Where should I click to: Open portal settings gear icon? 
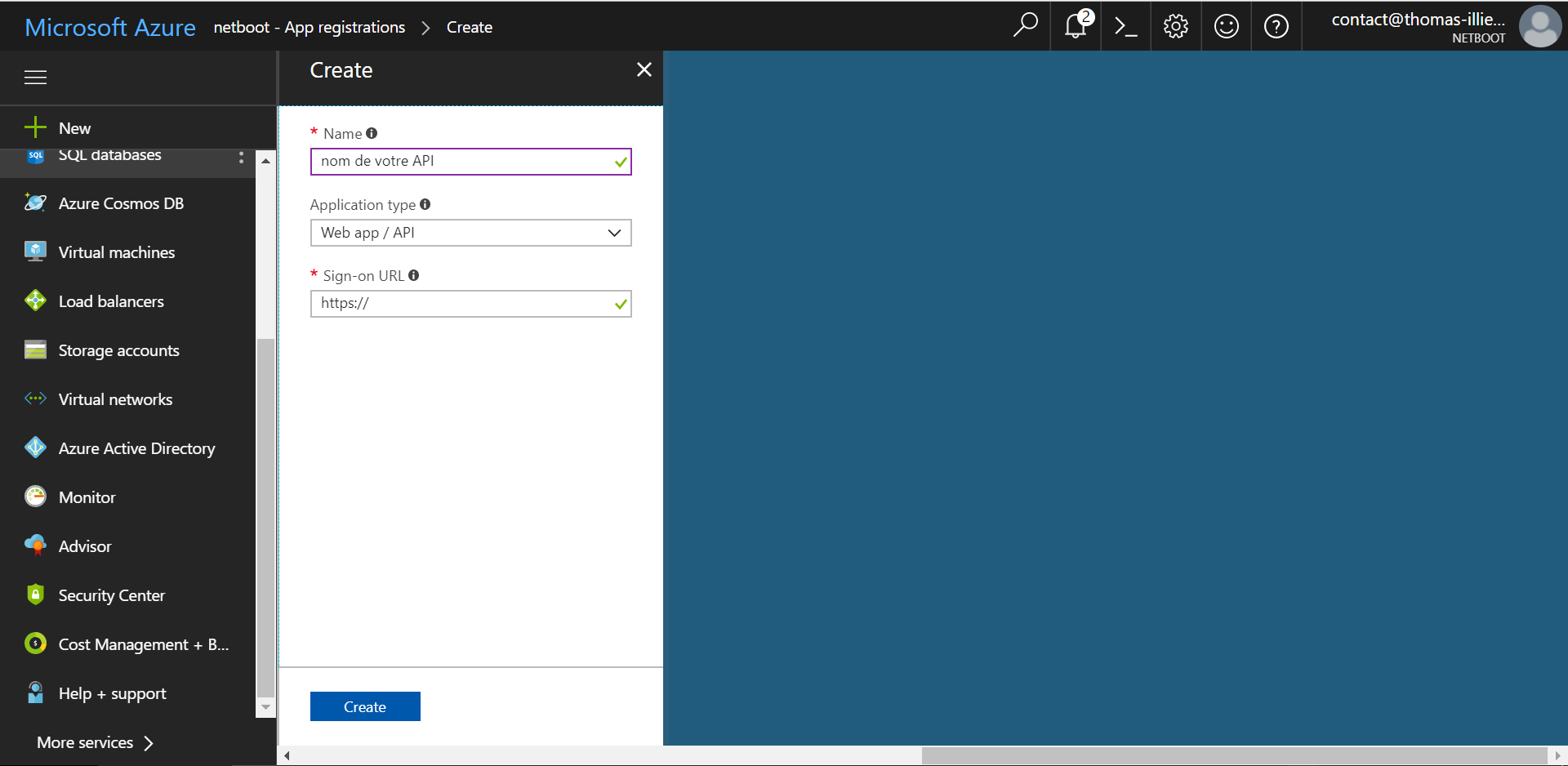coord(1176,26)
